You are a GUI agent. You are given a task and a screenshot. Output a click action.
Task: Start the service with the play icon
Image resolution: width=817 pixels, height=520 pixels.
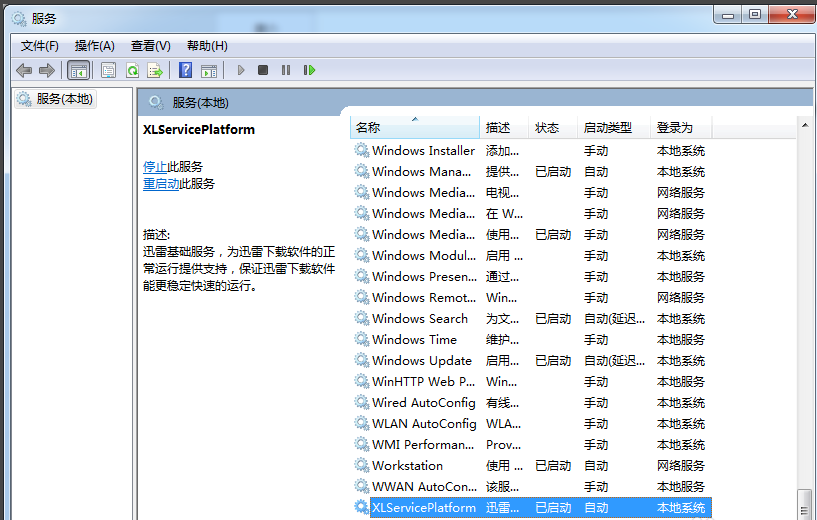241,70
